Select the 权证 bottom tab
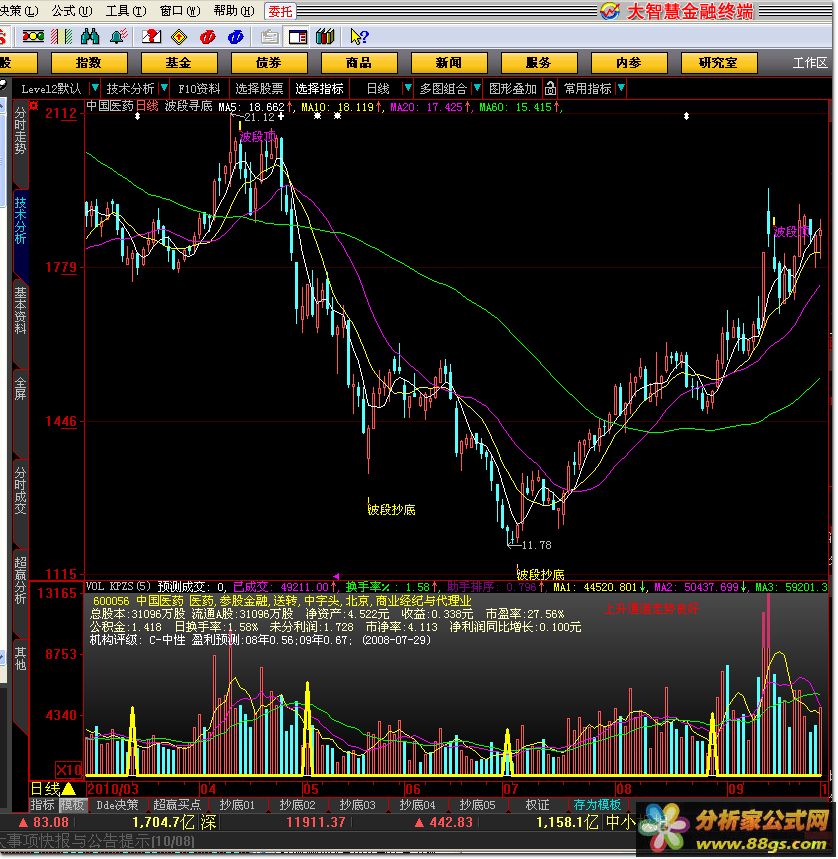This screenshot has width=838, height=859. click(537, 805)
